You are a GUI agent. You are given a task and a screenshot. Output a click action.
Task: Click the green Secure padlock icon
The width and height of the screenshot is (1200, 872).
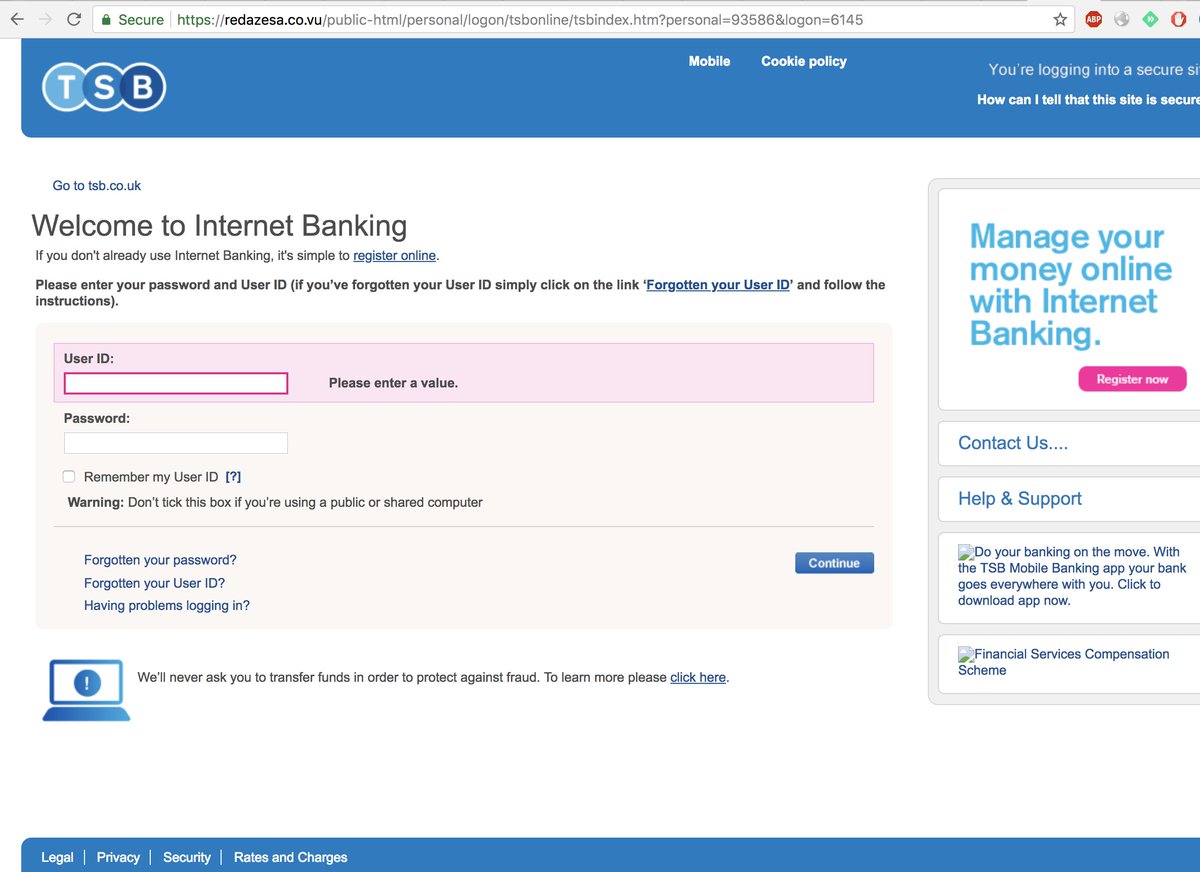105,19
